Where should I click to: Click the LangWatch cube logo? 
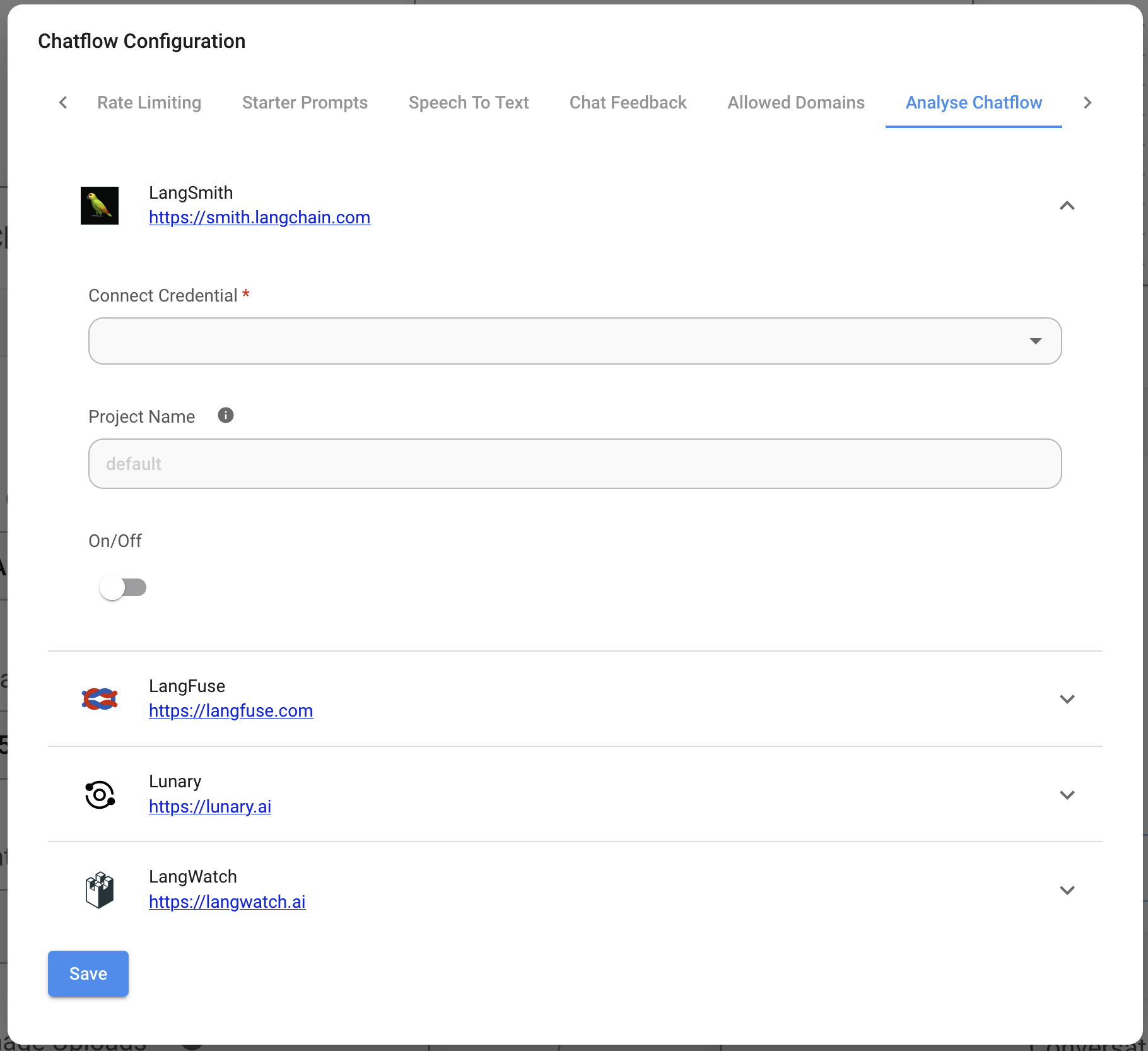pyautogui.click(x=99, y=889)
